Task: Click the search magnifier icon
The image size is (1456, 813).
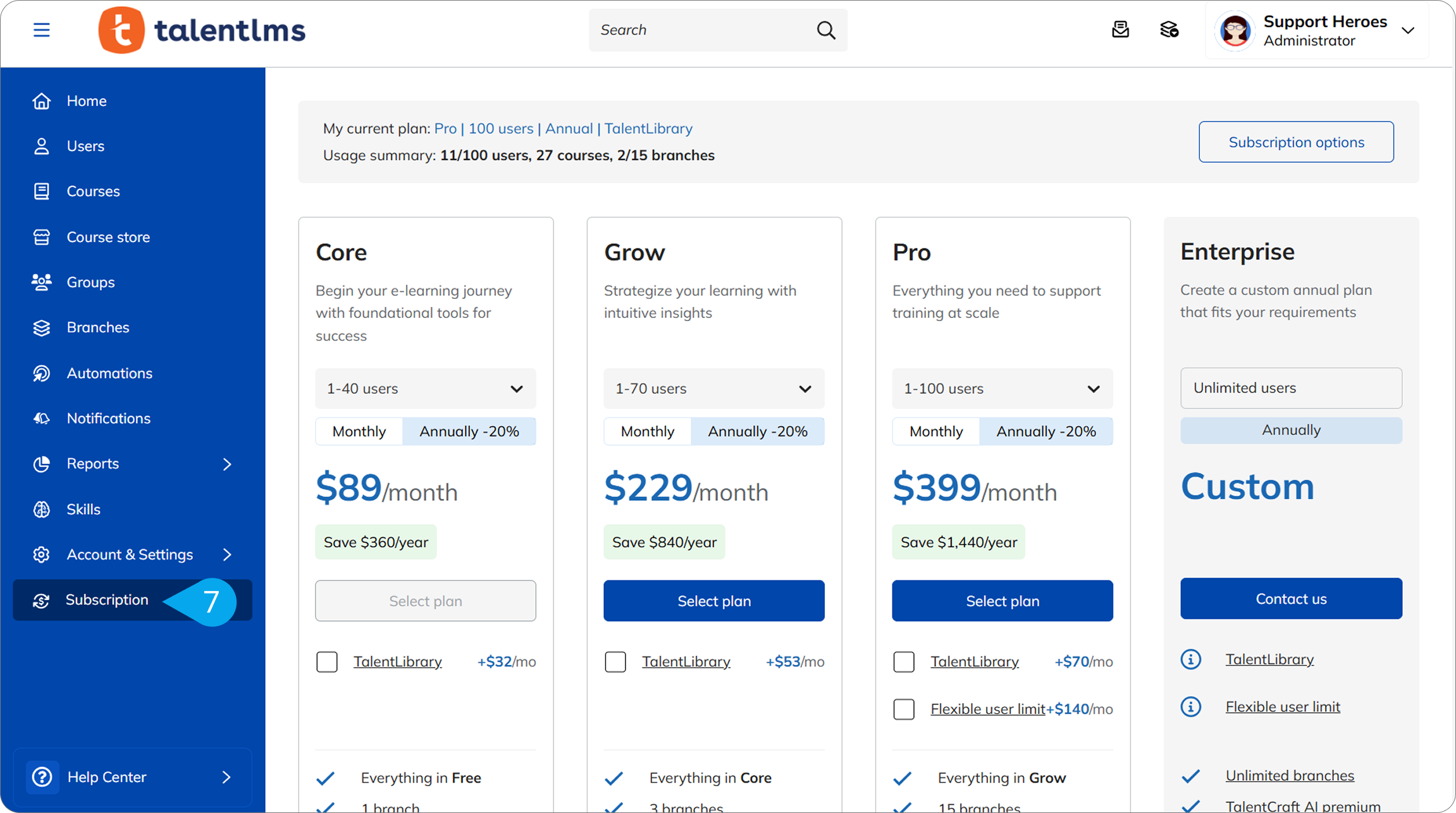Action: 825,30
